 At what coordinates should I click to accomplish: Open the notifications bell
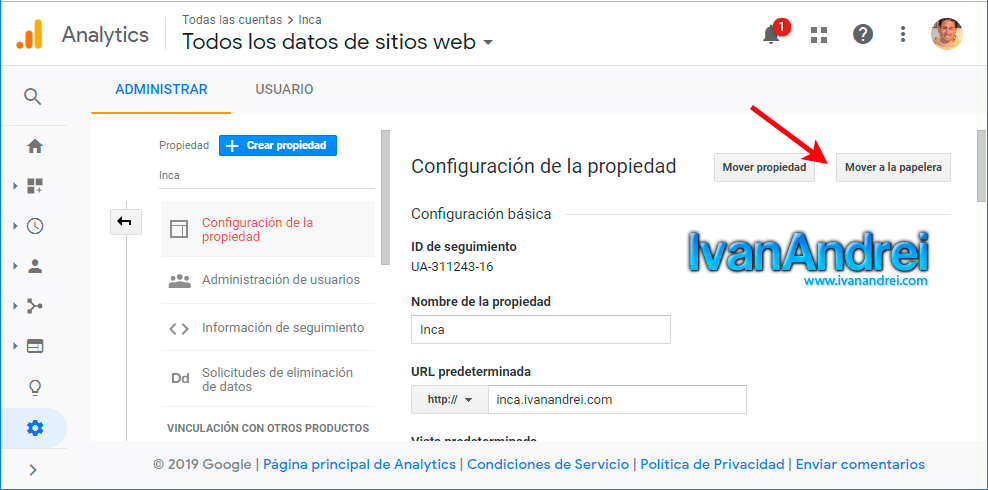coord(772,35)
